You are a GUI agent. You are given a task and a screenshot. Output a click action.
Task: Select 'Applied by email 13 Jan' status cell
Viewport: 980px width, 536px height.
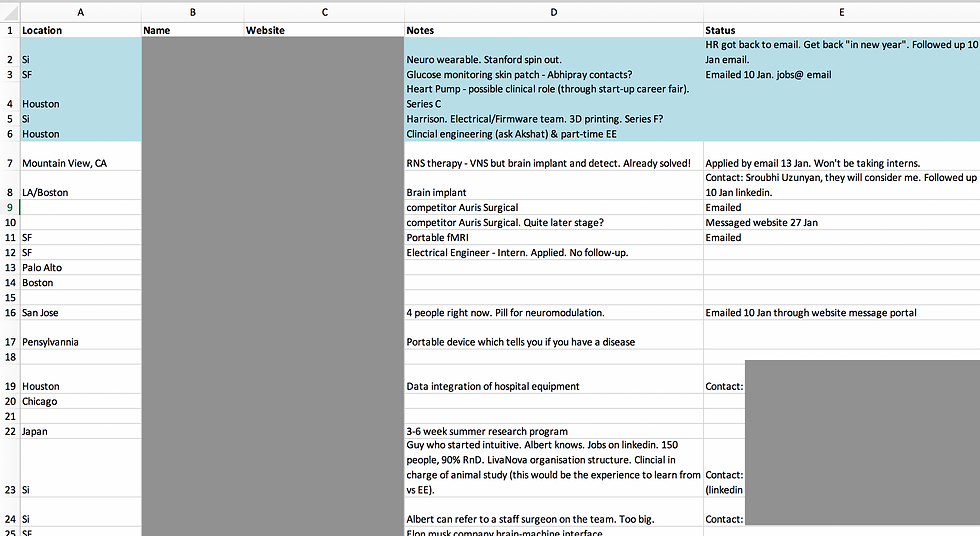841,156
